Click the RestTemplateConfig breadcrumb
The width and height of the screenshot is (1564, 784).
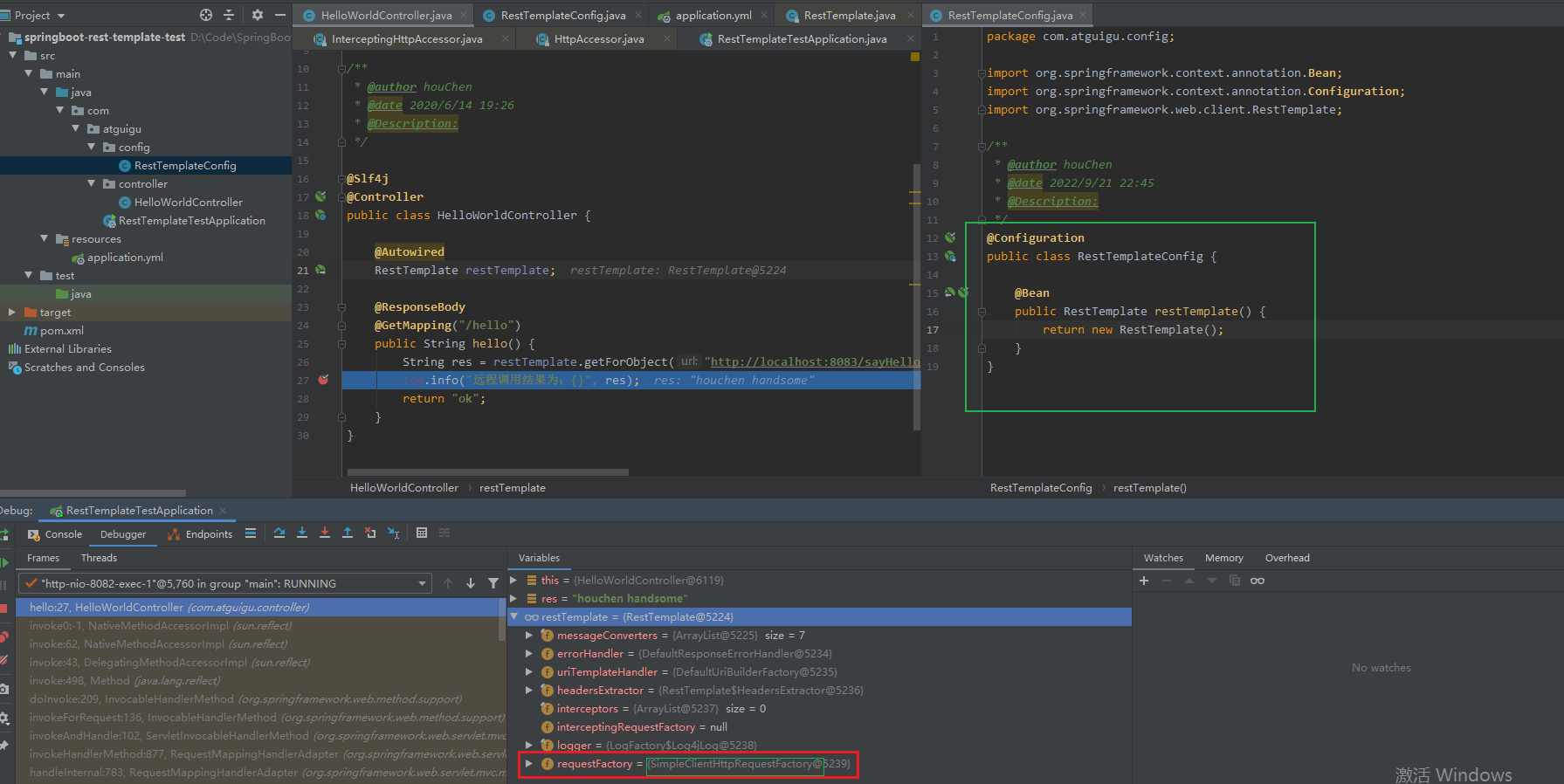point(1041,487)
